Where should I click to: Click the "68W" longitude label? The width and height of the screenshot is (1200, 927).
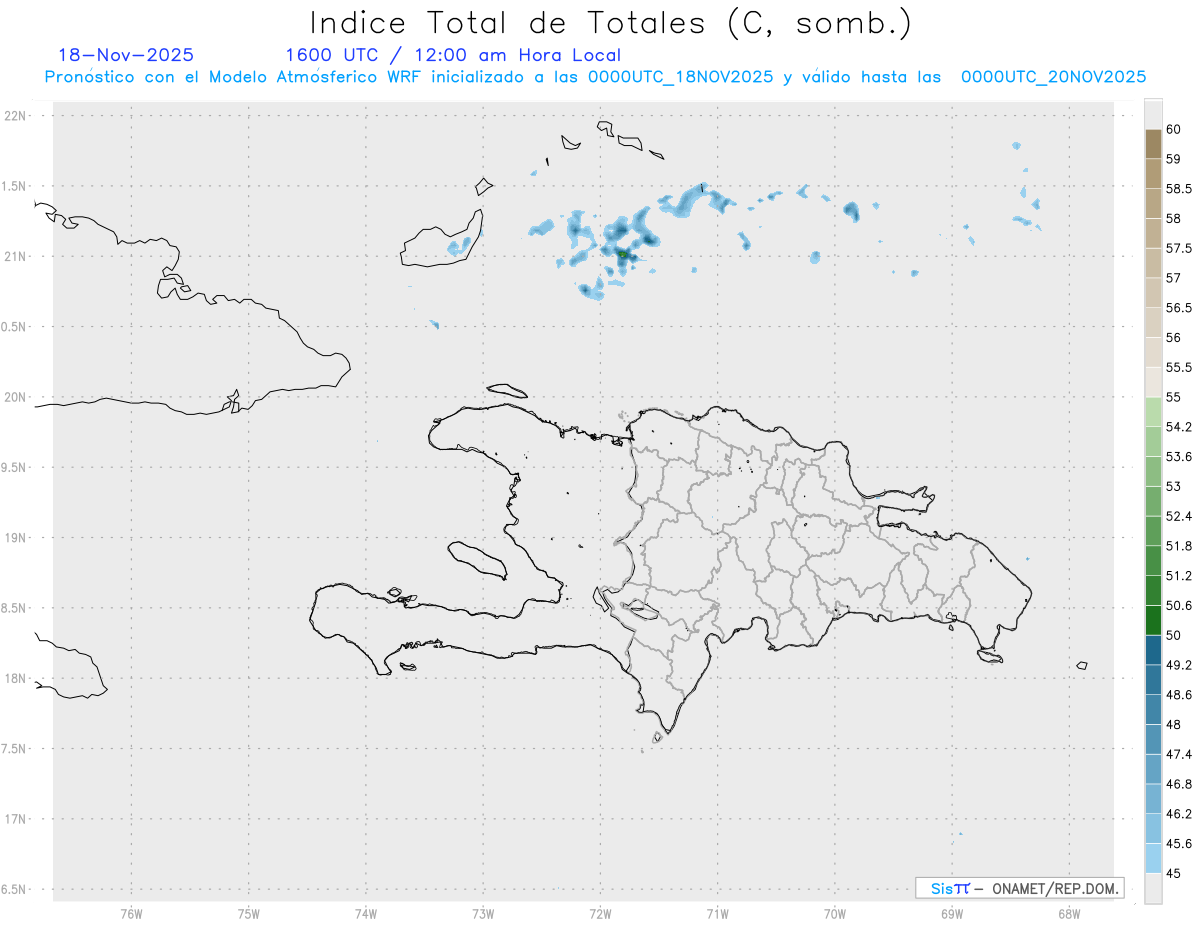point(1069,913)
